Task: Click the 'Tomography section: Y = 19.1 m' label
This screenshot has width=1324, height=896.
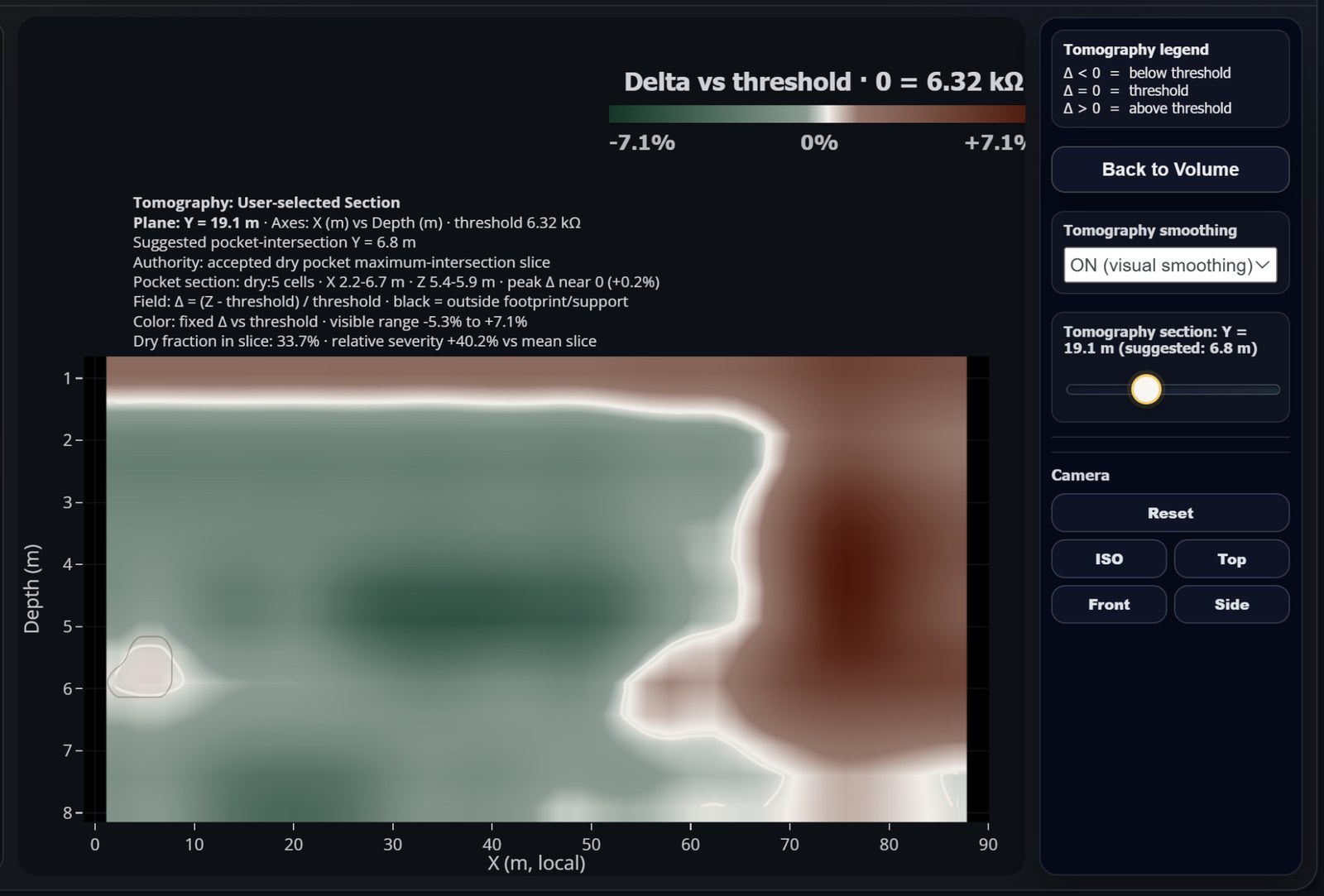Action: [1160, 340]
